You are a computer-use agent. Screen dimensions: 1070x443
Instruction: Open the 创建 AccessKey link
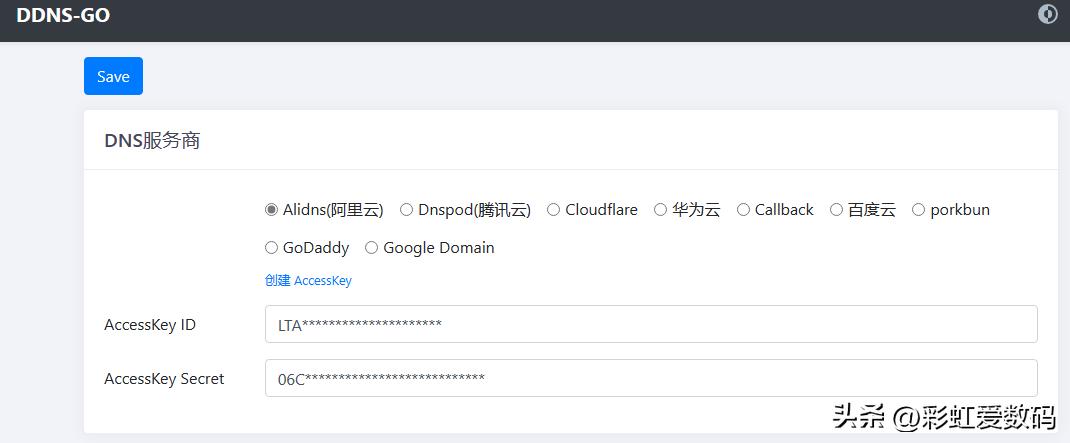[x=308, y=281]
